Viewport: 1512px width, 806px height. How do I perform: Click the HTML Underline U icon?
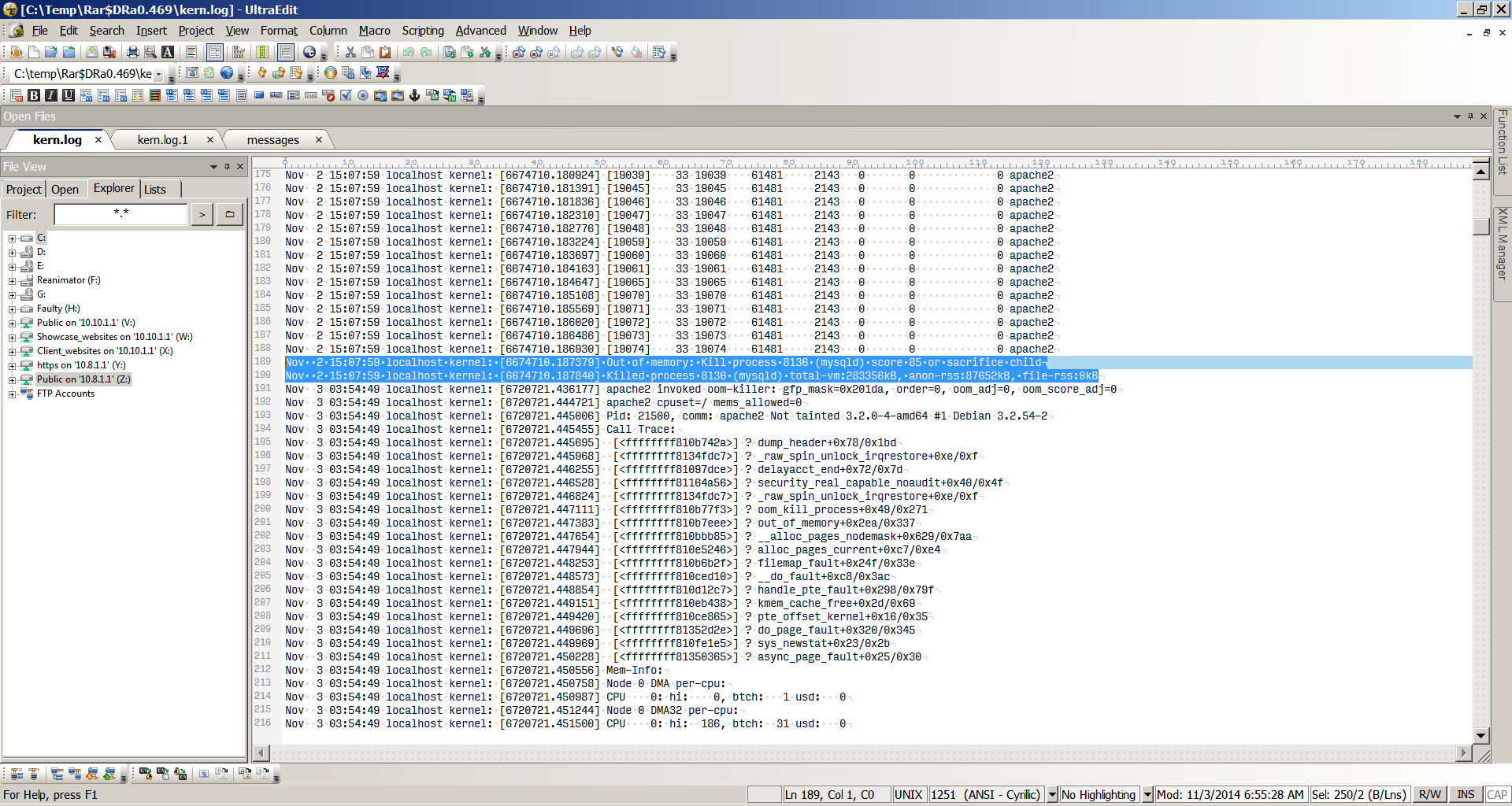tap(69, 95)
